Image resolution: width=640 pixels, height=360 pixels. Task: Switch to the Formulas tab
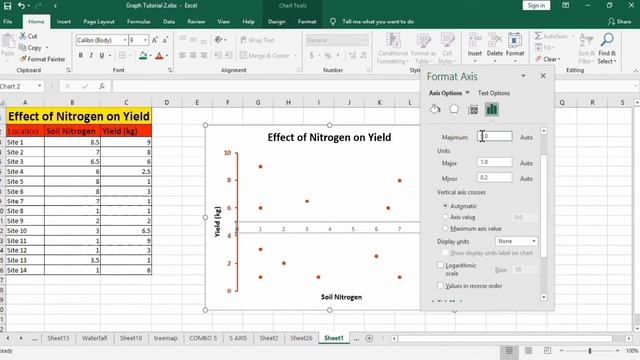pos(139,22)
